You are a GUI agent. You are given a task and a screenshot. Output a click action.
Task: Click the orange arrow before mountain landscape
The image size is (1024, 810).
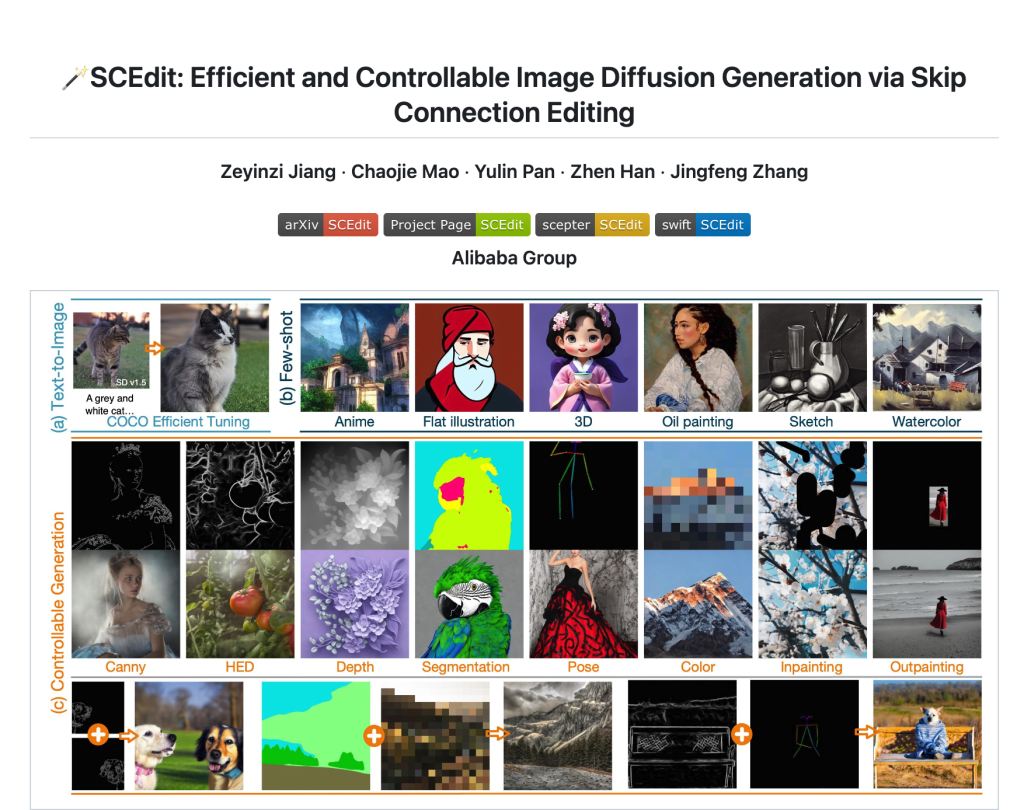[498, 734]
